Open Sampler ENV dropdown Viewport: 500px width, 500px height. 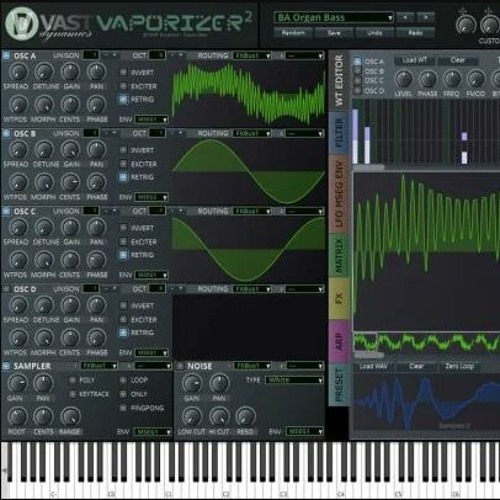pyautogui.click(x=152, y=432)
